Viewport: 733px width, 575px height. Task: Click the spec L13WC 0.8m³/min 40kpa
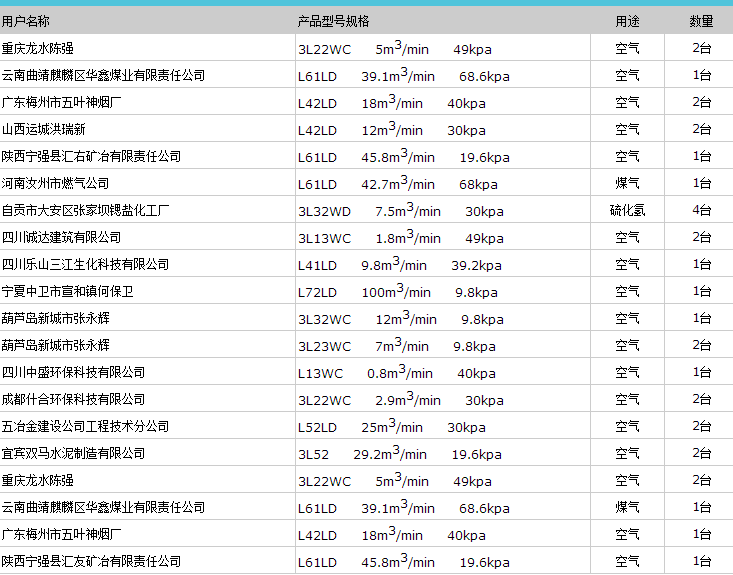point(397,372)
